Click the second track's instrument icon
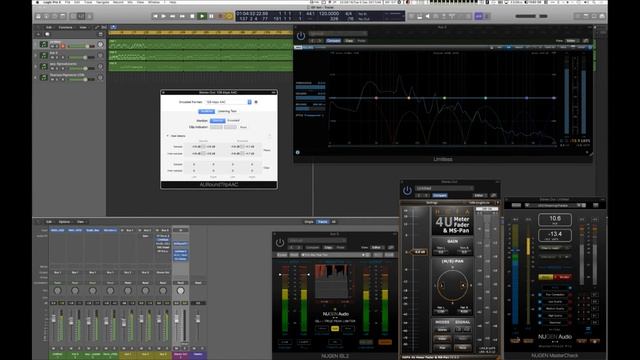Image resolution: width=640 pixels, height=360 pixels. point(44,55)
